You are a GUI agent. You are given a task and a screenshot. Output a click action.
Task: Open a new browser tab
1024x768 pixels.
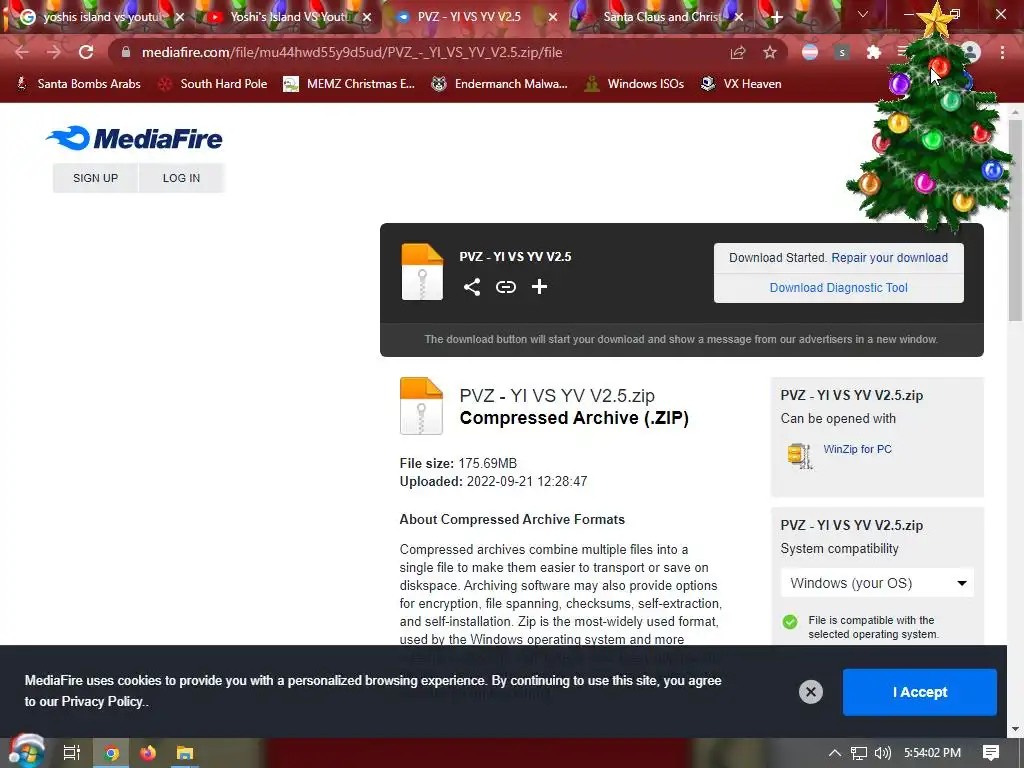coord(776,17)
